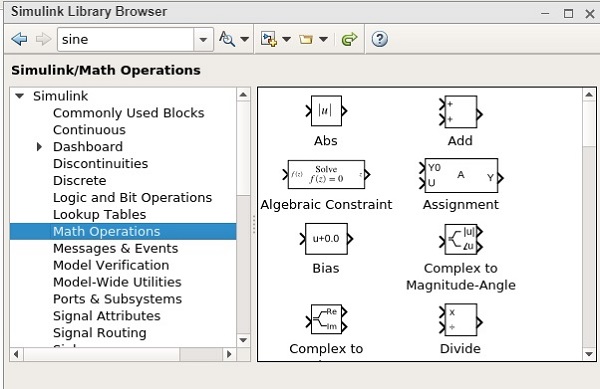Click the back navigation arrow icon
This screenshot has width=600, height=389.
coord(19,39)
